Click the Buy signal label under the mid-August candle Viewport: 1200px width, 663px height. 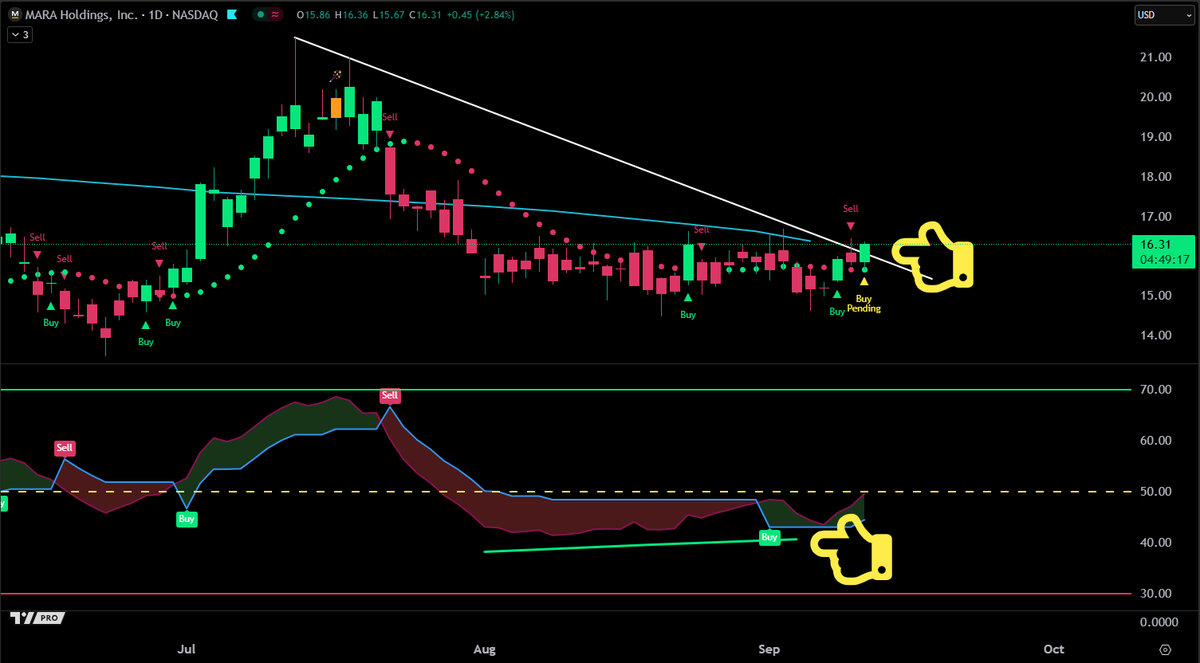pyautogui.click(x=688, y=314)
